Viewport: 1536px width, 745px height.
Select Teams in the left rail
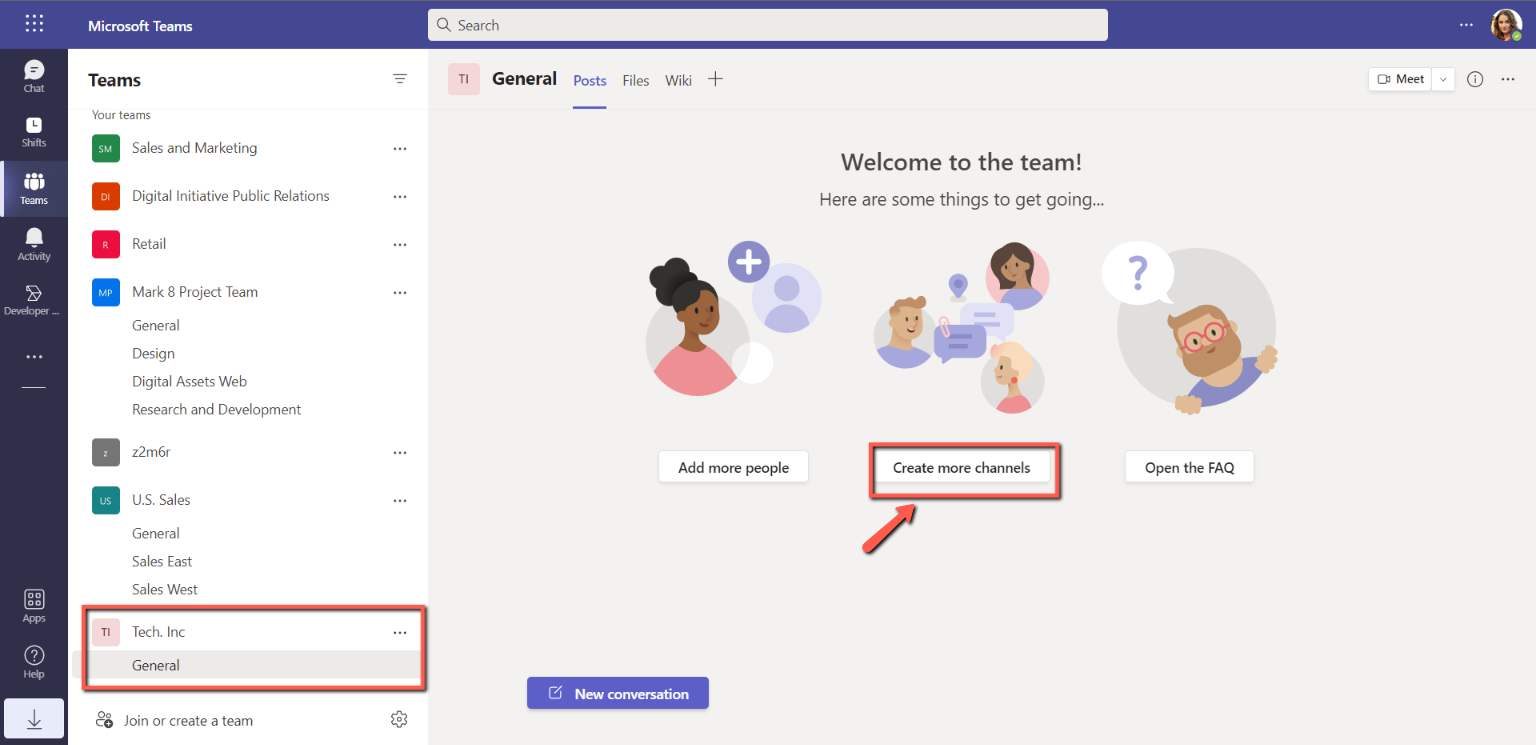click(x=34, y=188)
